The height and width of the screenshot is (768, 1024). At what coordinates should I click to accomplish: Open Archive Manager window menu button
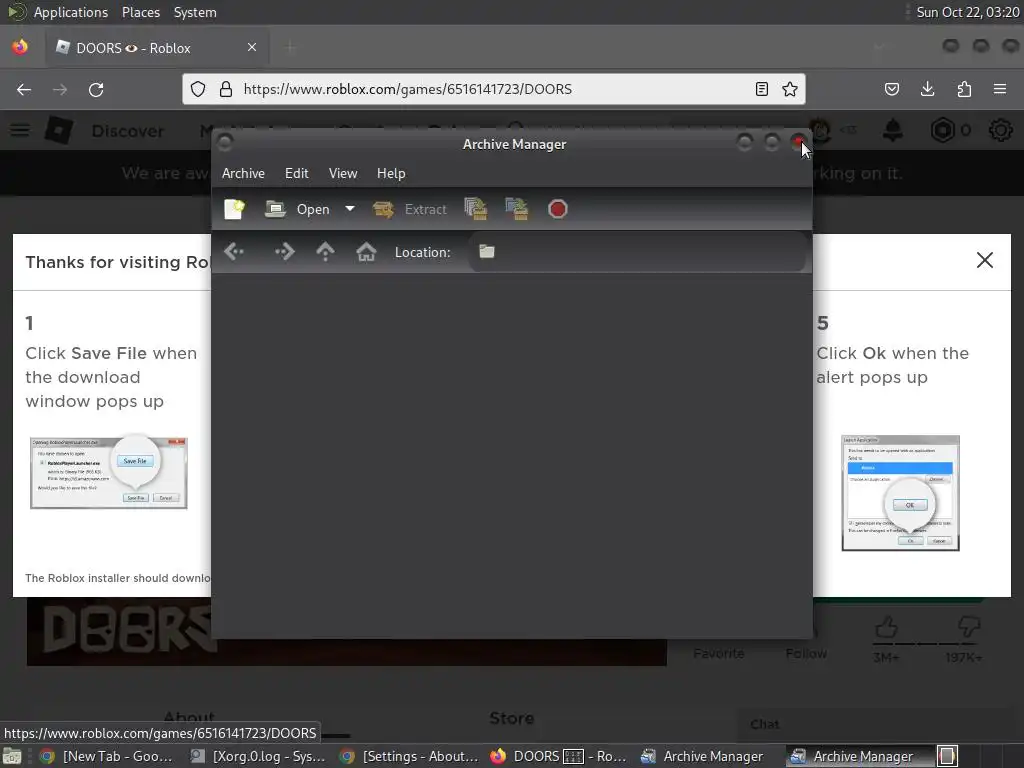(x=225, y=142)
